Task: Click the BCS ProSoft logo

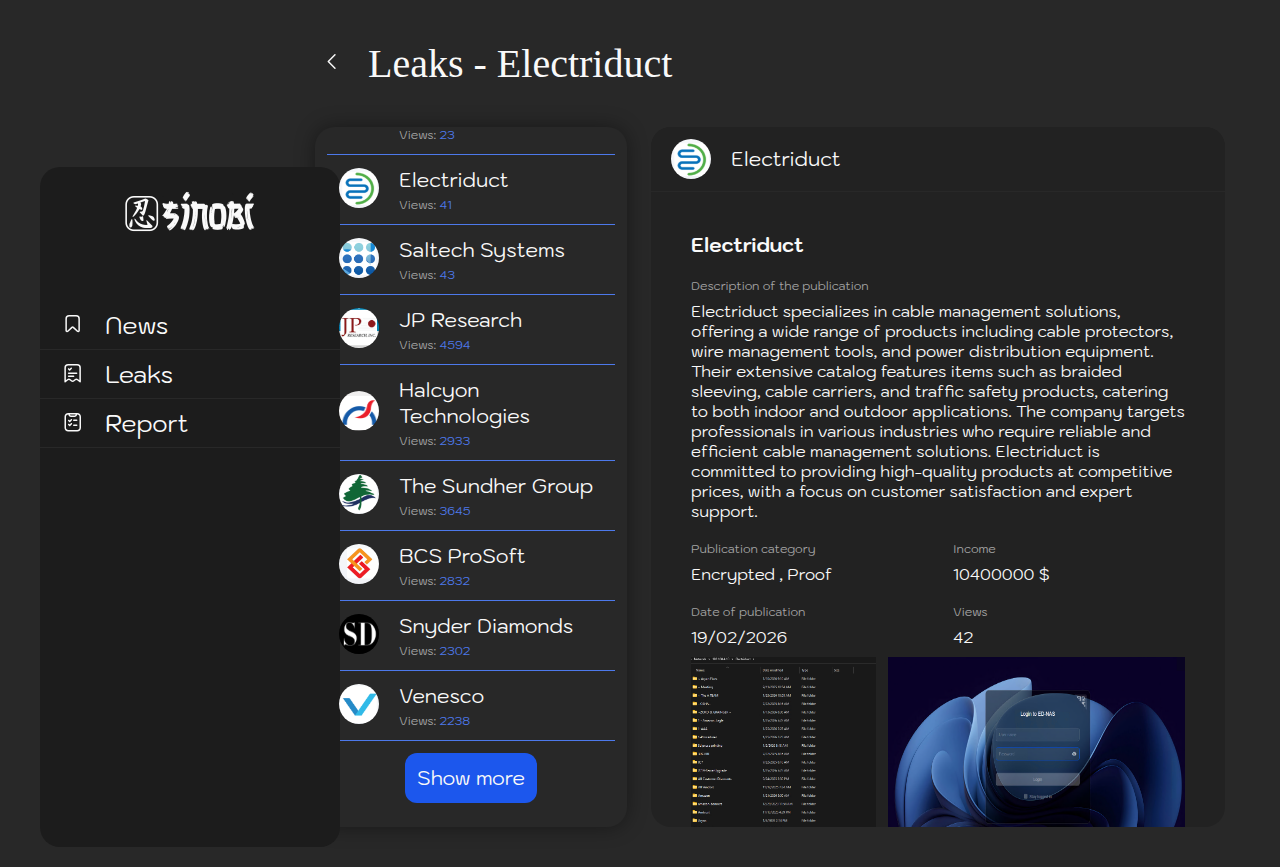Action: point(359,564)
